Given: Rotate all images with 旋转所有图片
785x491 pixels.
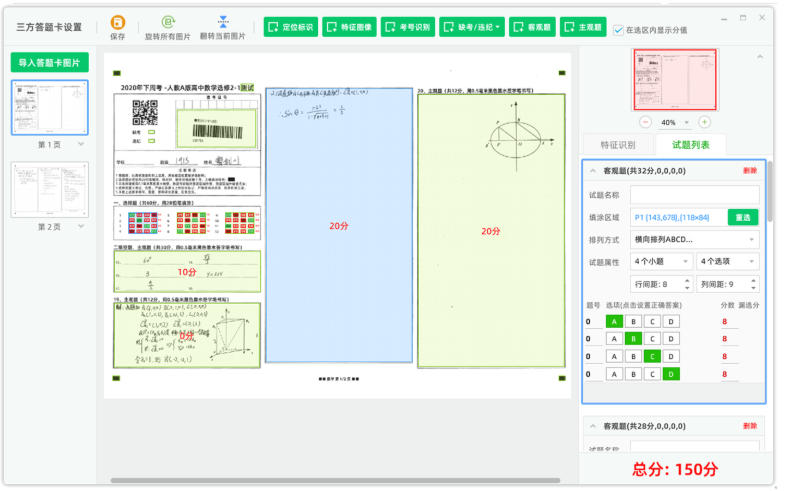Looking at the screenshot, I should [x=167, y=22].
